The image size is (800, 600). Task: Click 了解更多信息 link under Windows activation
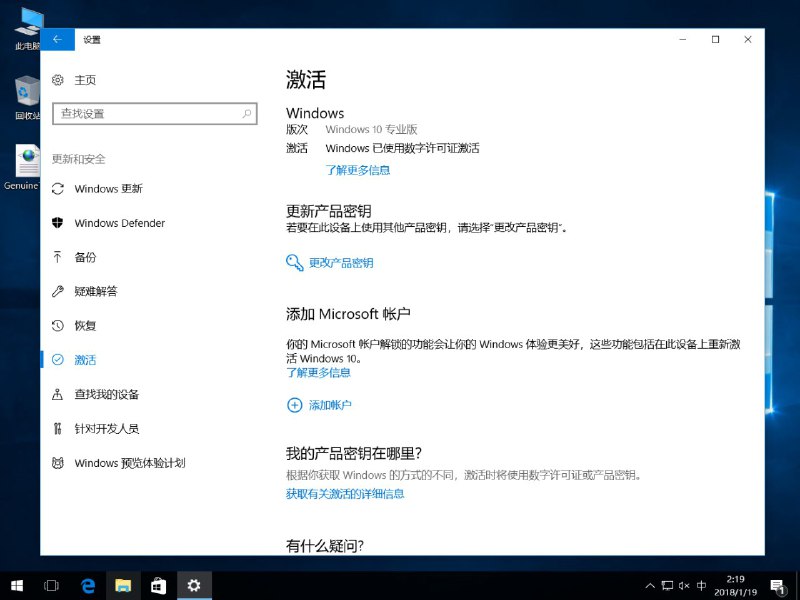coord(358,170)
